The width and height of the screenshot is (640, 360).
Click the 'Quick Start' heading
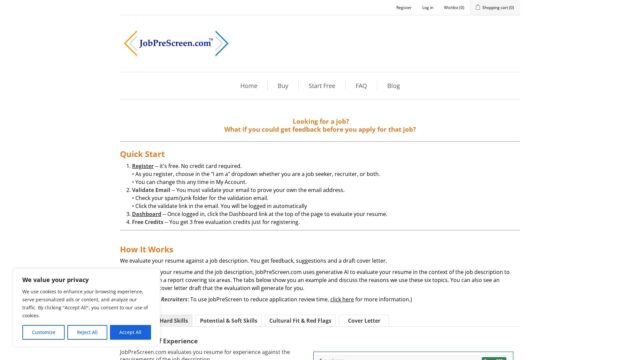click(x=142, y=154)
